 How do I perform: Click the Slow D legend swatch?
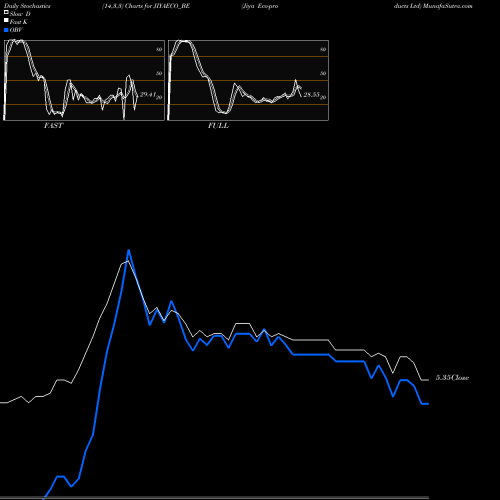[6, 13]
